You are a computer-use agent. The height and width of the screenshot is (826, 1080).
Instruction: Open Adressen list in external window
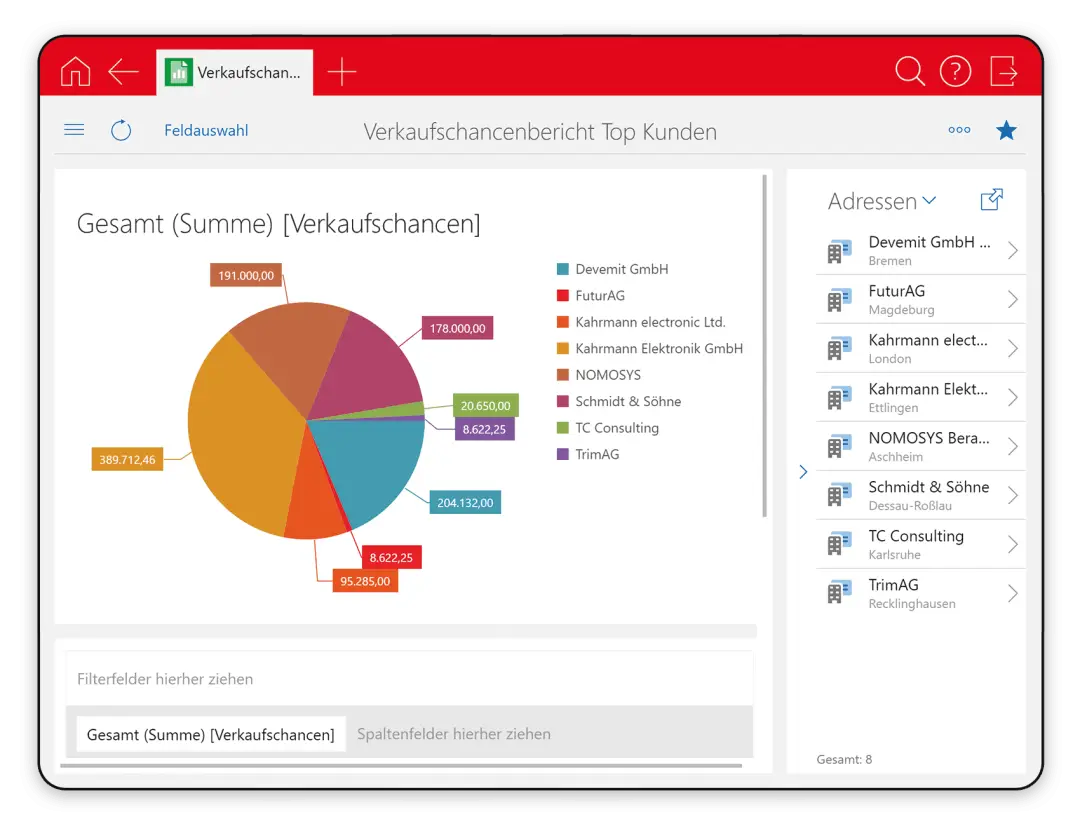pyautogui.click(x=991, y=200)
